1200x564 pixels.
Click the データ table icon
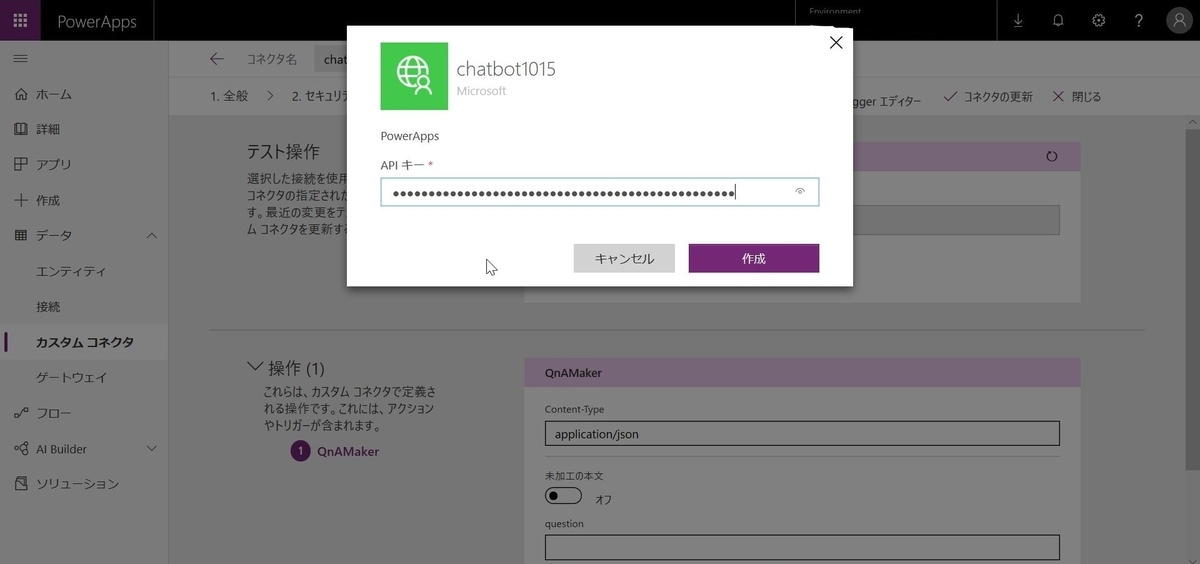coord(21,235)
